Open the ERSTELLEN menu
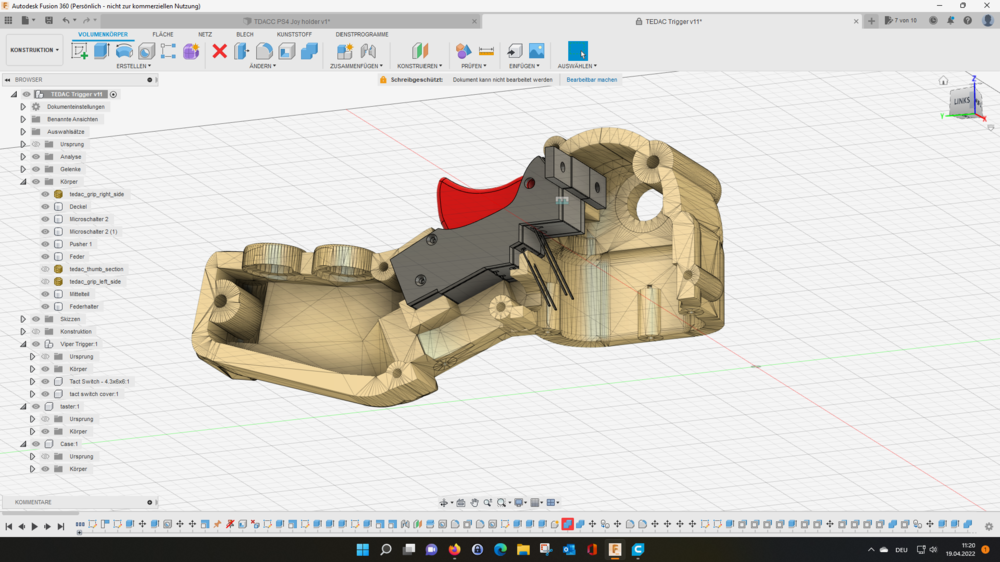The height and width of the screenshot is (562, 1000). click(134, 66)
